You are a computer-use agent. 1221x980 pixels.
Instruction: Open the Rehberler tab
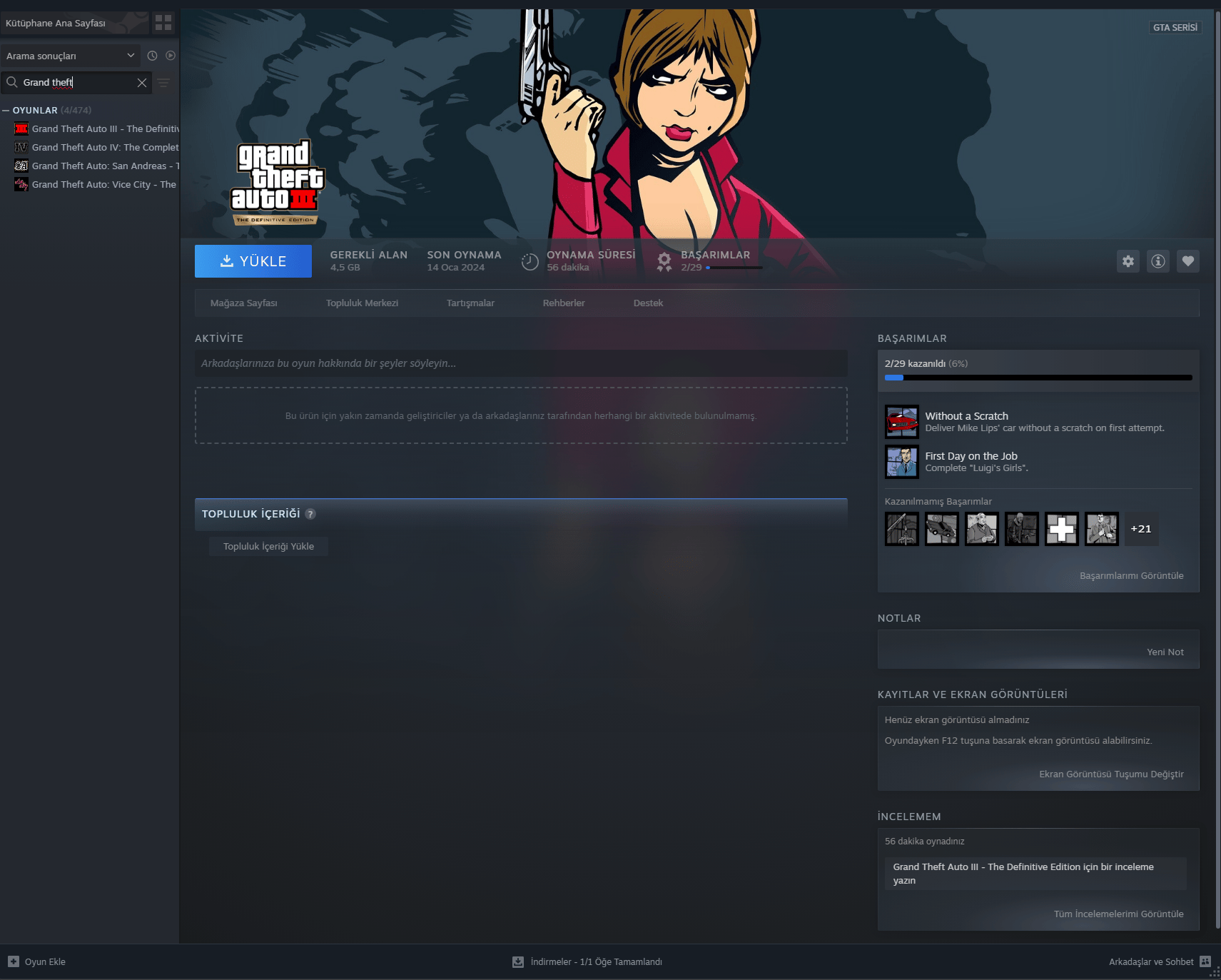click(x=564, y=303)
